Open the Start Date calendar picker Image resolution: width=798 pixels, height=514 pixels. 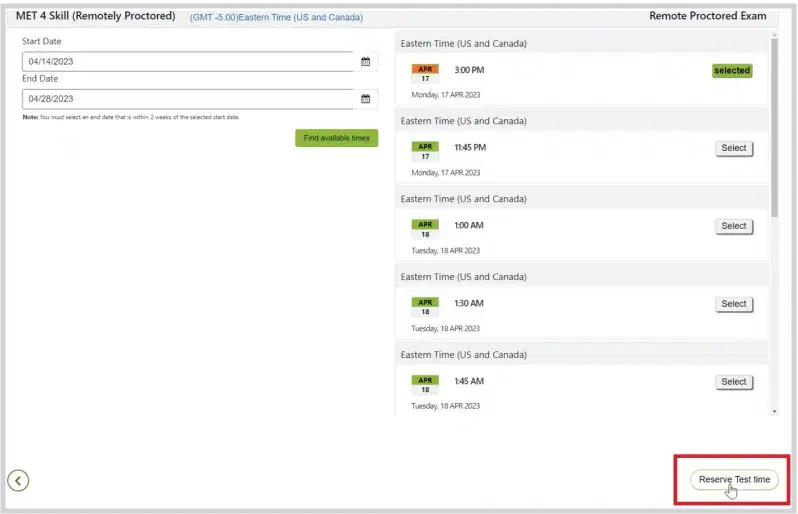tap(365, 62)
